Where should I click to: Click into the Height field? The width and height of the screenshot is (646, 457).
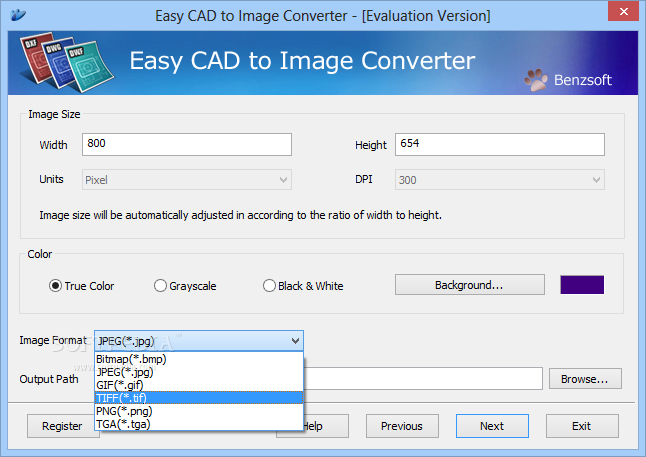500,144
